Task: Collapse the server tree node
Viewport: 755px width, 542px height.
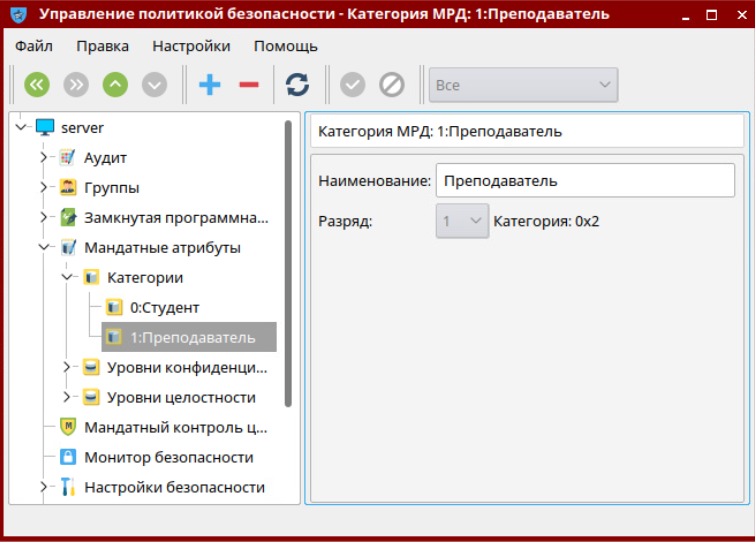Action: tap(21, 128)
